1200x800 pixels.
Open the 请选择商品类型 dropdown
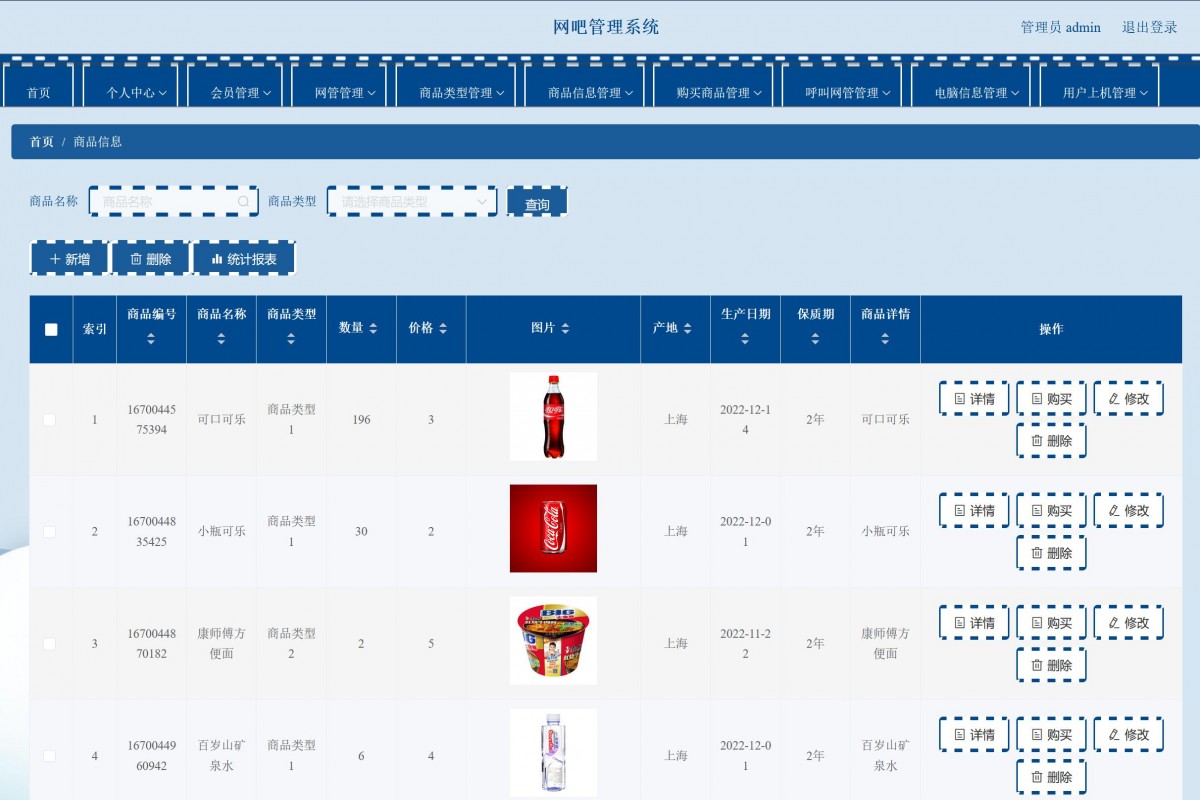coord(410,200)
